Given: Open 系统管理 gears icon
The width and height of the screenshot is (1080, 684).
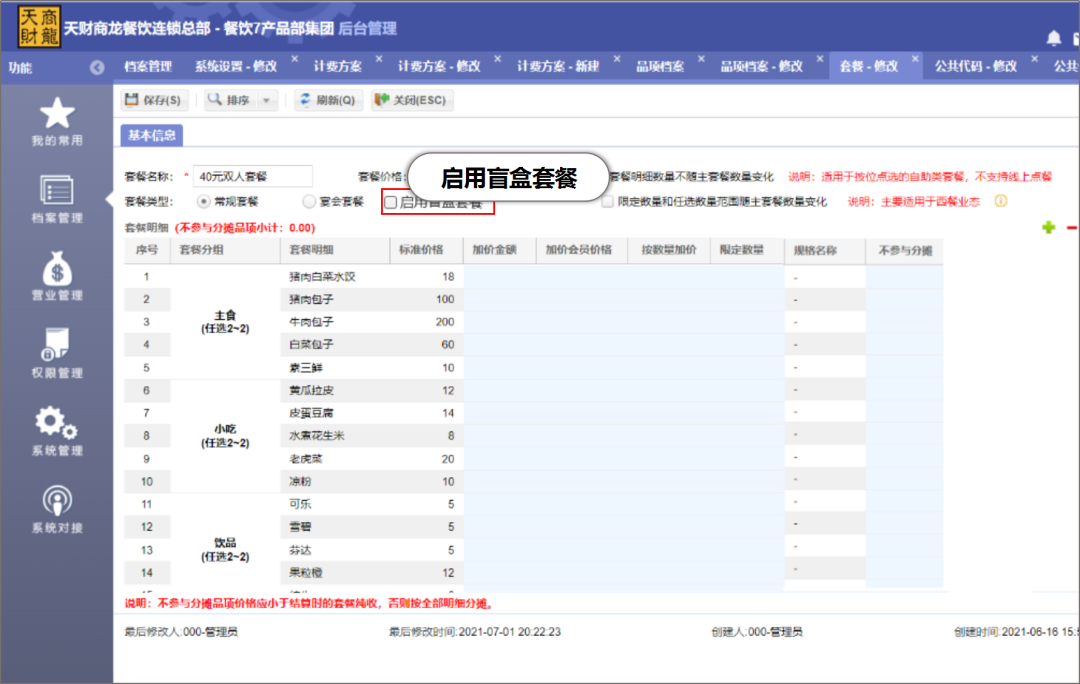Looking at the screenshot, I should click(x=56, y=422).
